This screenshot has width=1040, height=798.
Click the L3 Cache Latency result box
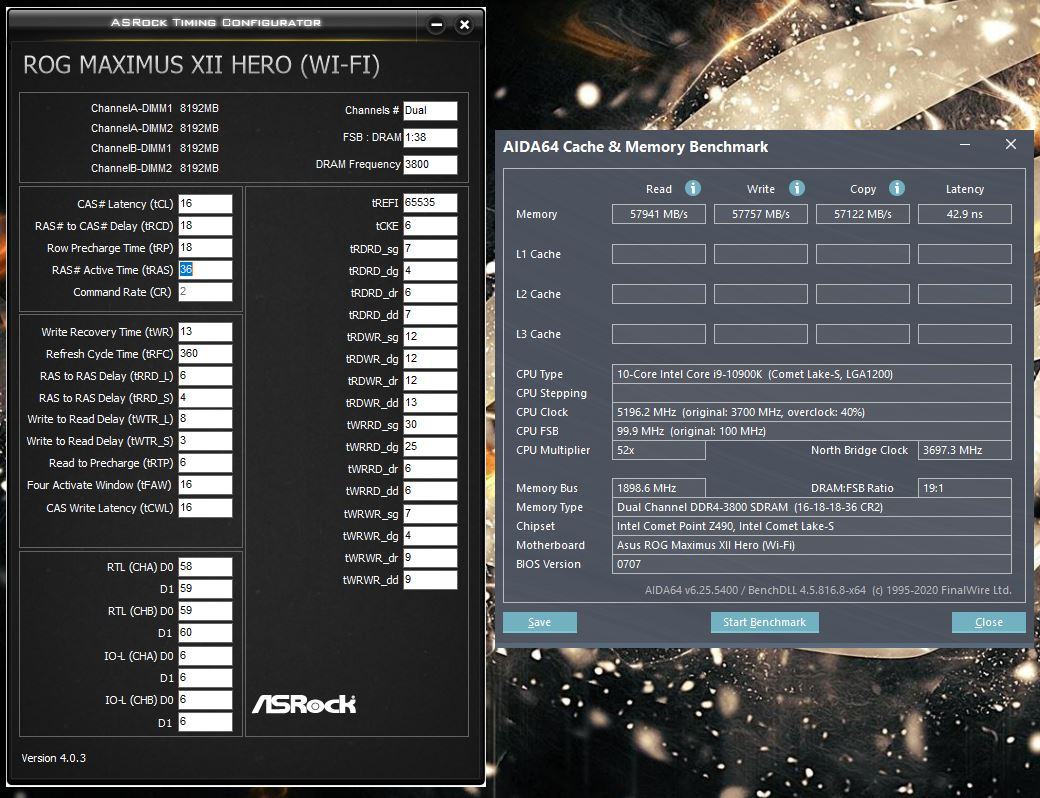click(x=965, y=334)
